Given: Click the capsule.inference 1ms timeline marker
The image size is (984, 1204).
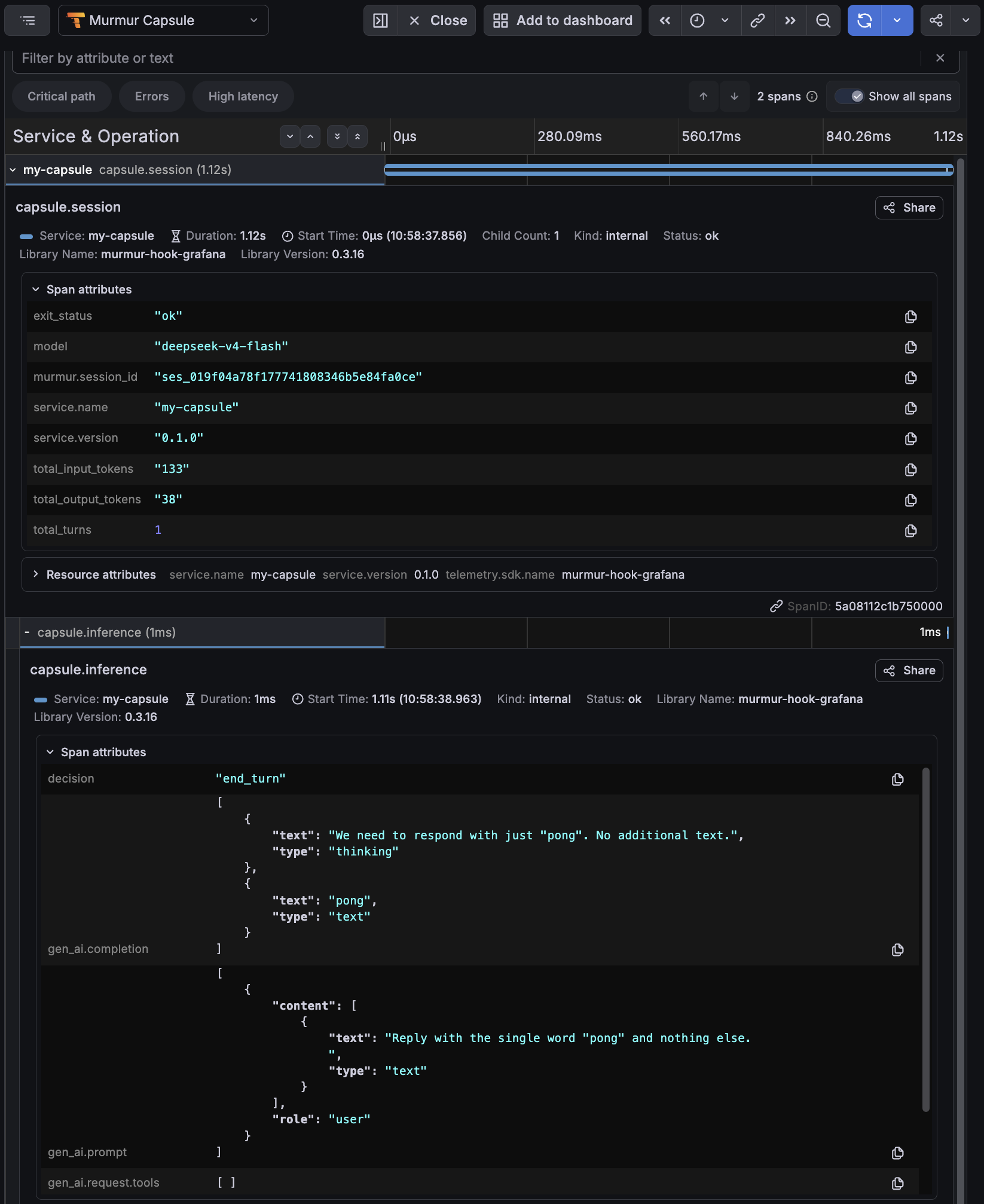Looking at the screenshot, I should pyautogui.click(x=948, y=632).
